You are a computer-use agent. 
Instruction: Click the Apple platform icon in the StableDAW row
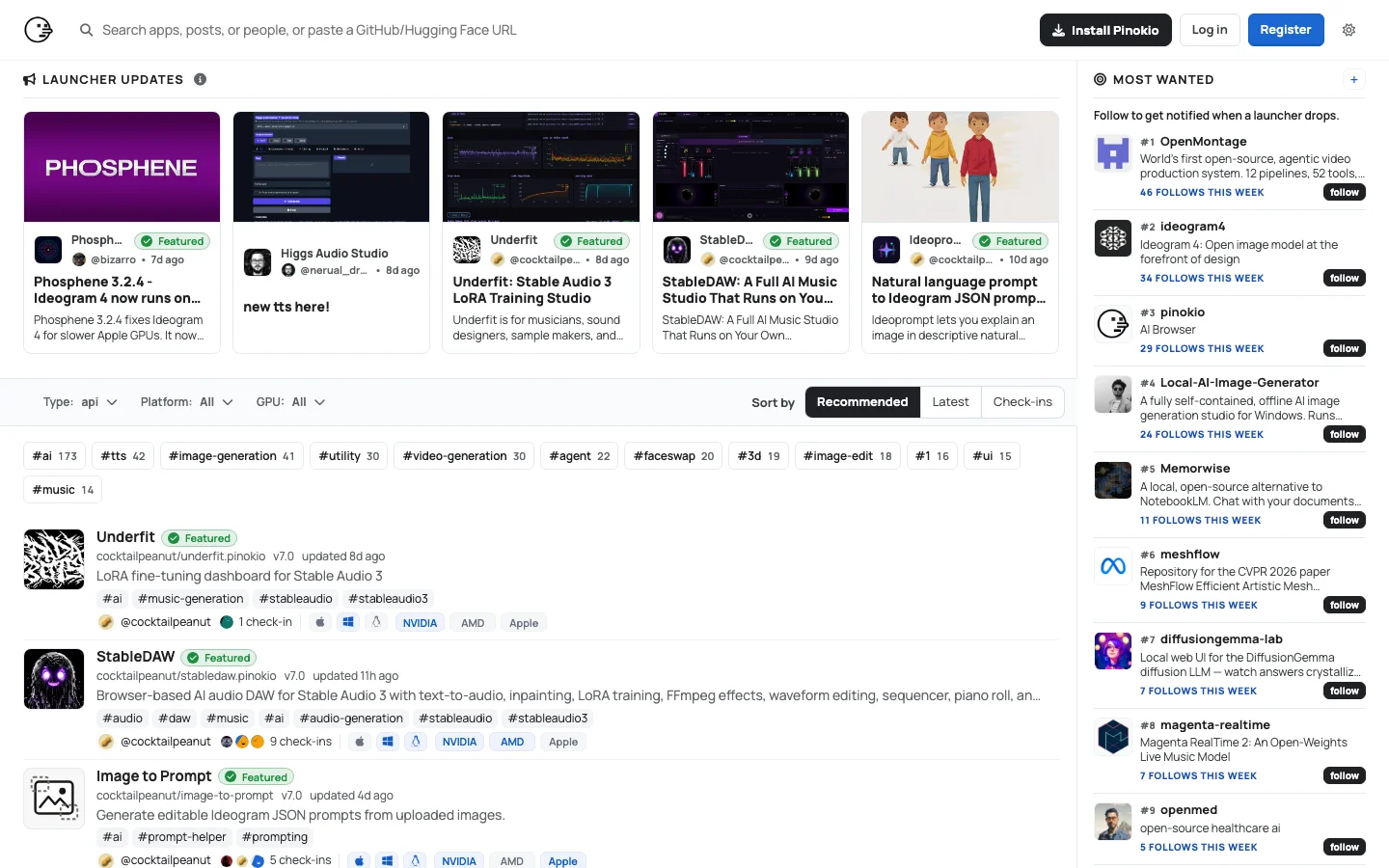coord(360,742)
